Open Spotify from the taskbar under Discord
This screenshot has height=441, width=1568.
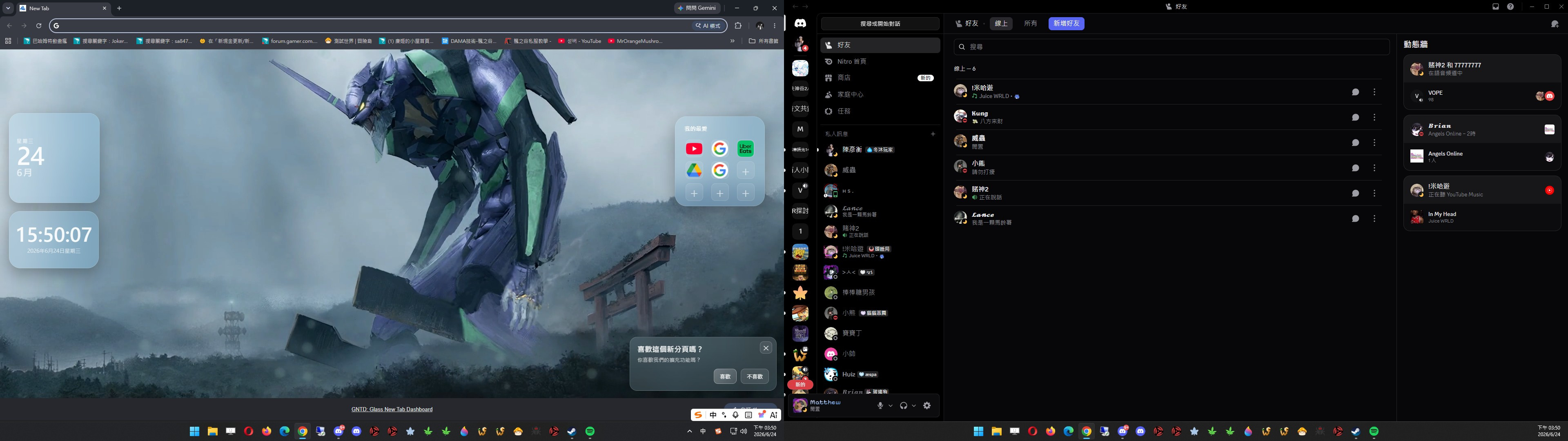(1374, 431)
